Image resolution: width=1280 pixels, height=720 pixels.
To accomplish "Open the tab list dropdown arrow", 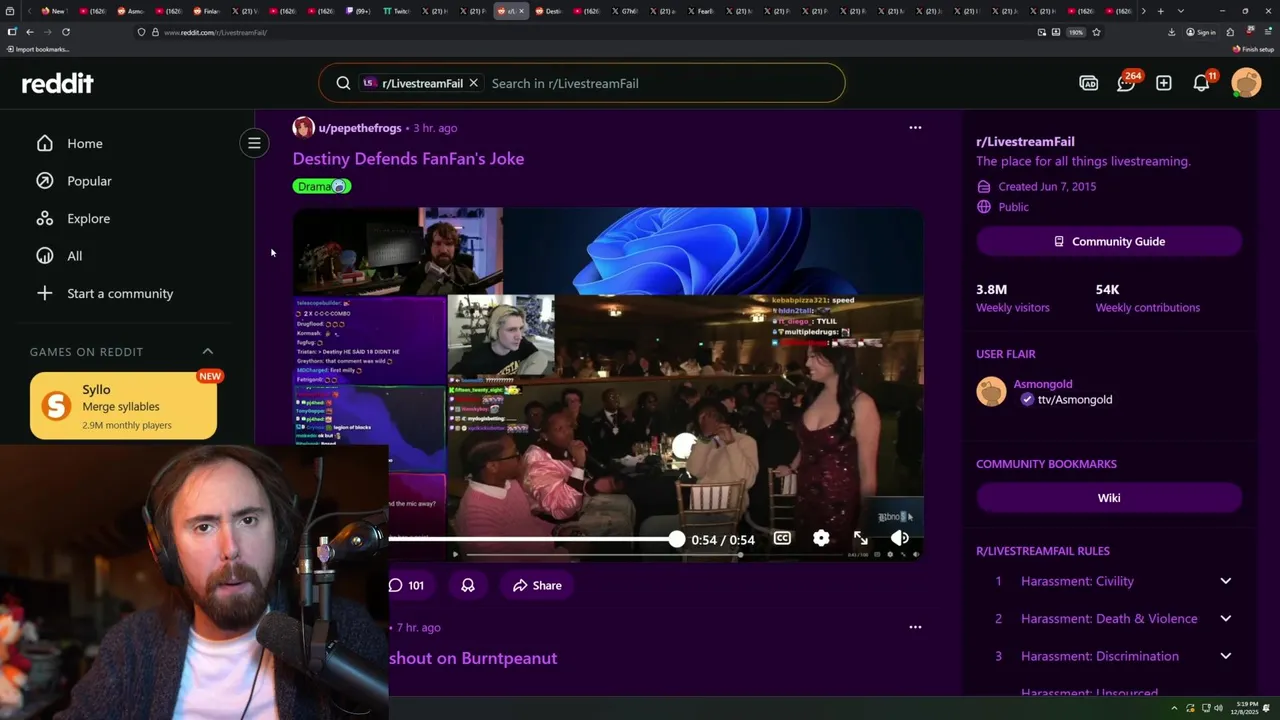I will [x=1181, y=11].
